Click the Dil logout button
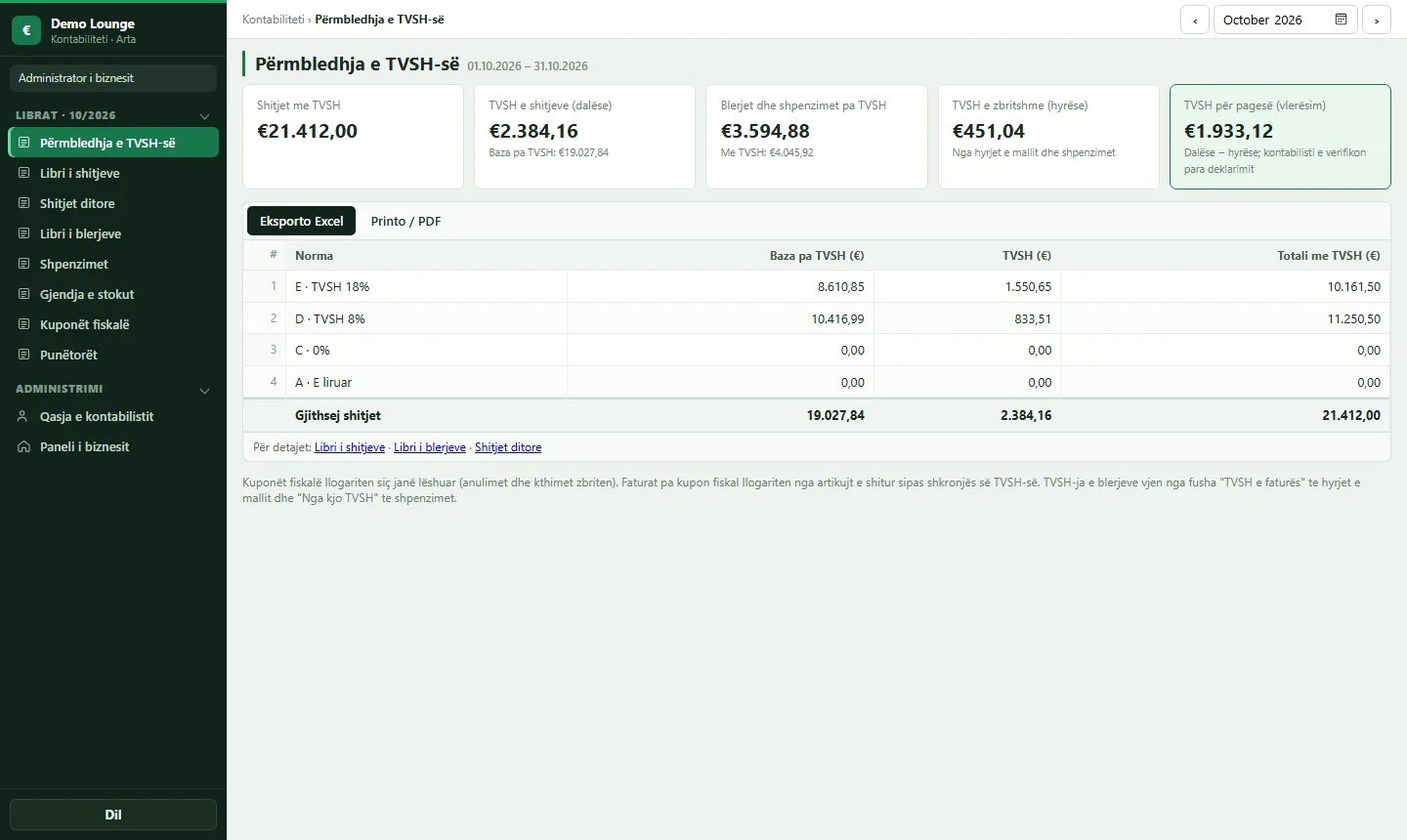The image size is (1407, 840). [x=113, y=815]
